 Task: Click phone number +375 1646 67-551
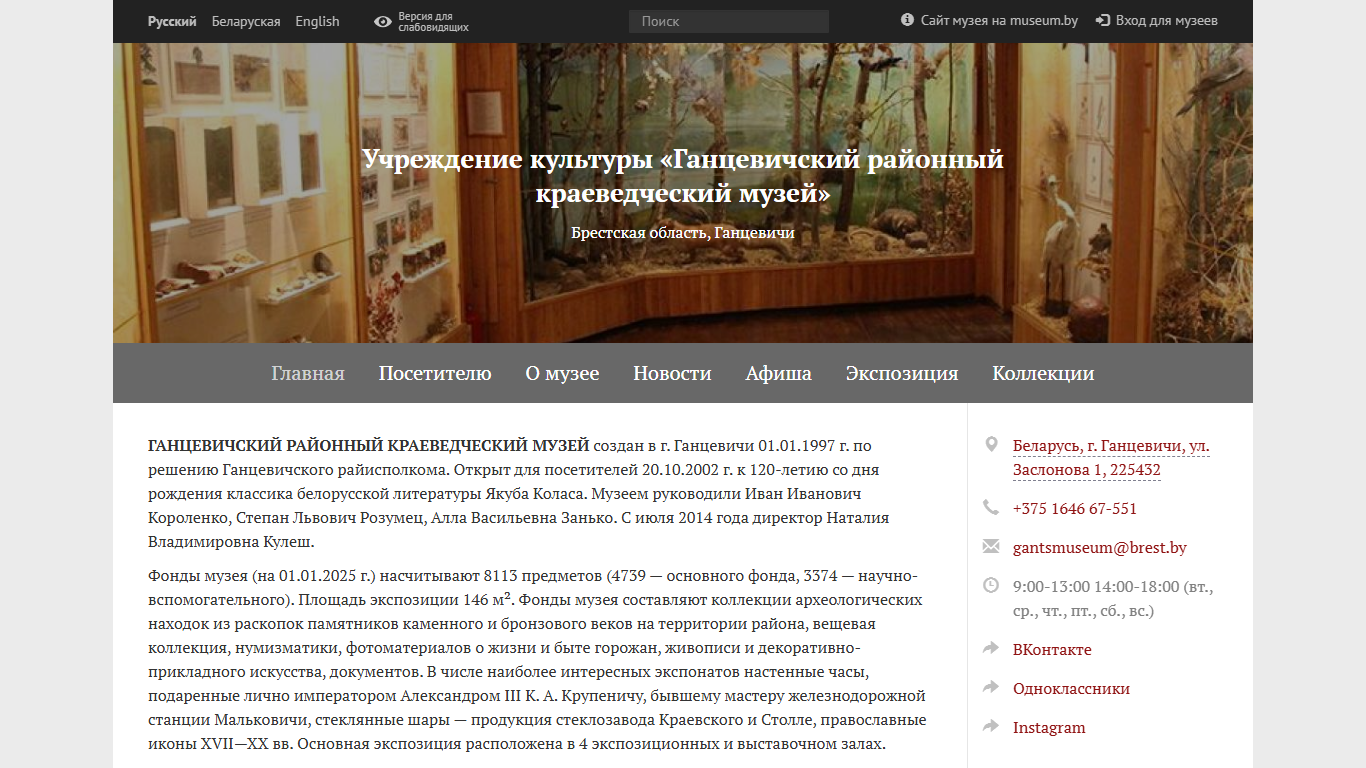click(1075, 508)
